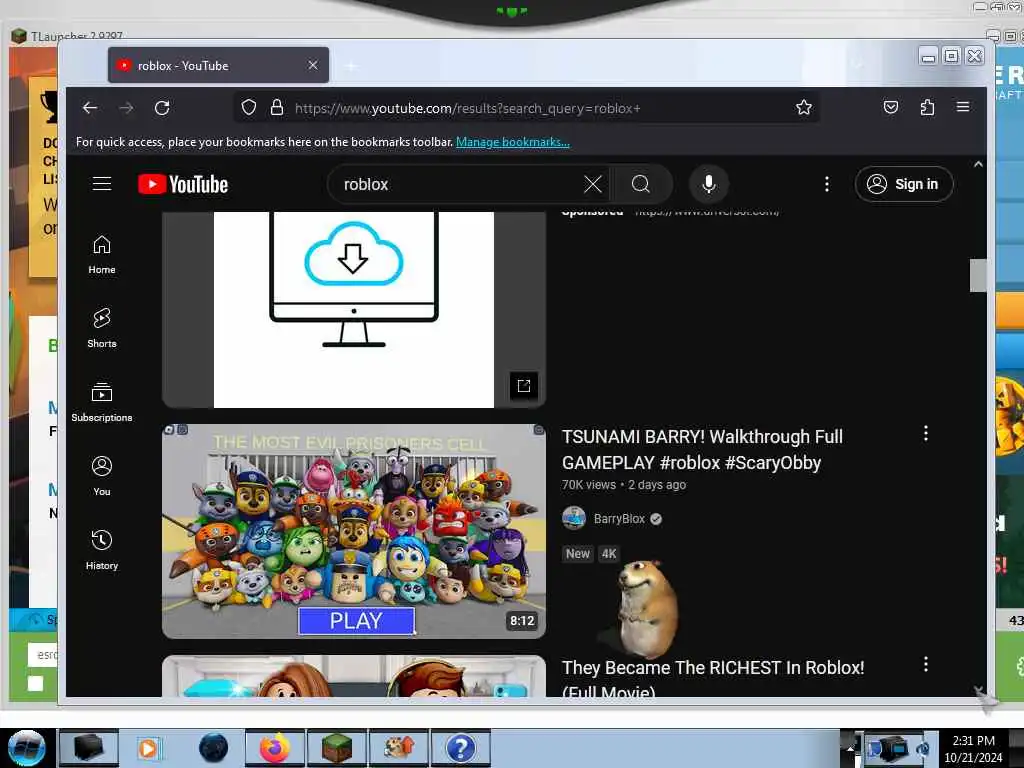Open the Pocket save icon
The height and width of the screenshot is (768, 1024).
tap(891, 107)
